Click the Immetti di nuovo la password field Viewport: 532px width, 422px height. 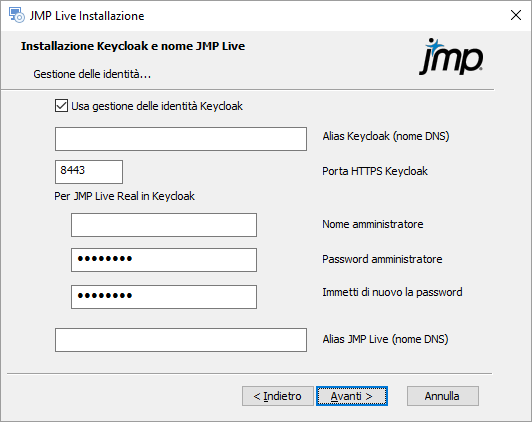[x=164, y=297]
